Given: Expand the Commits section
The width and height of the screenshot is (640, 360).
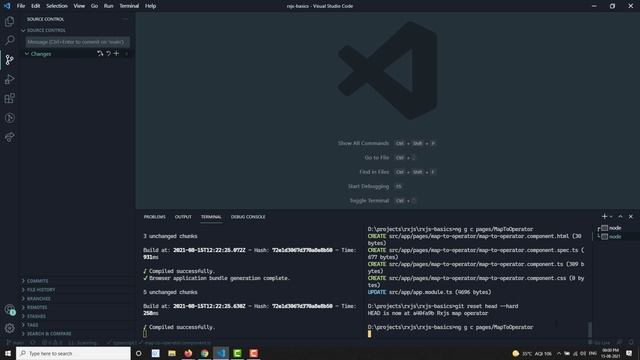Looking at the screenshot, I should coord(77,281).
